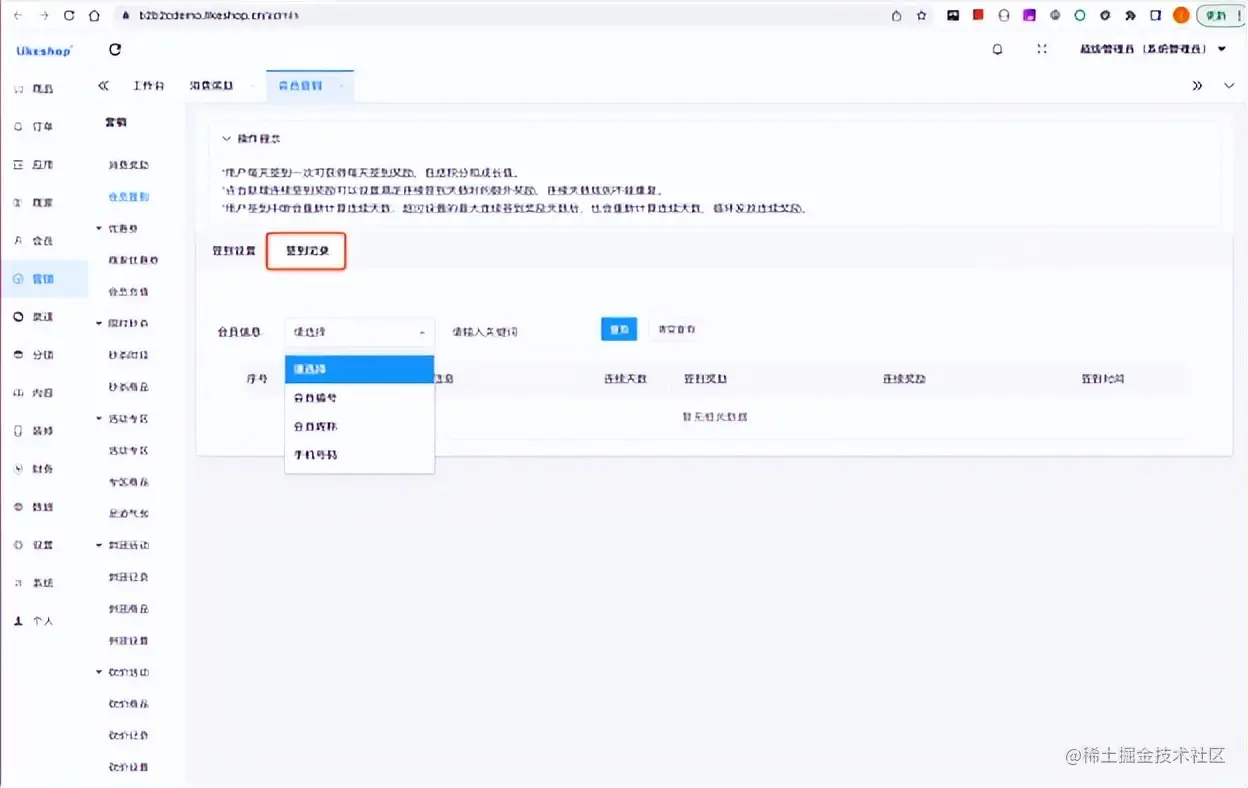Screen dimensions: 1248x788
Task: Open the browser extensions puzzle icon
Action: pyautogui.click(x=1130, y=15)
